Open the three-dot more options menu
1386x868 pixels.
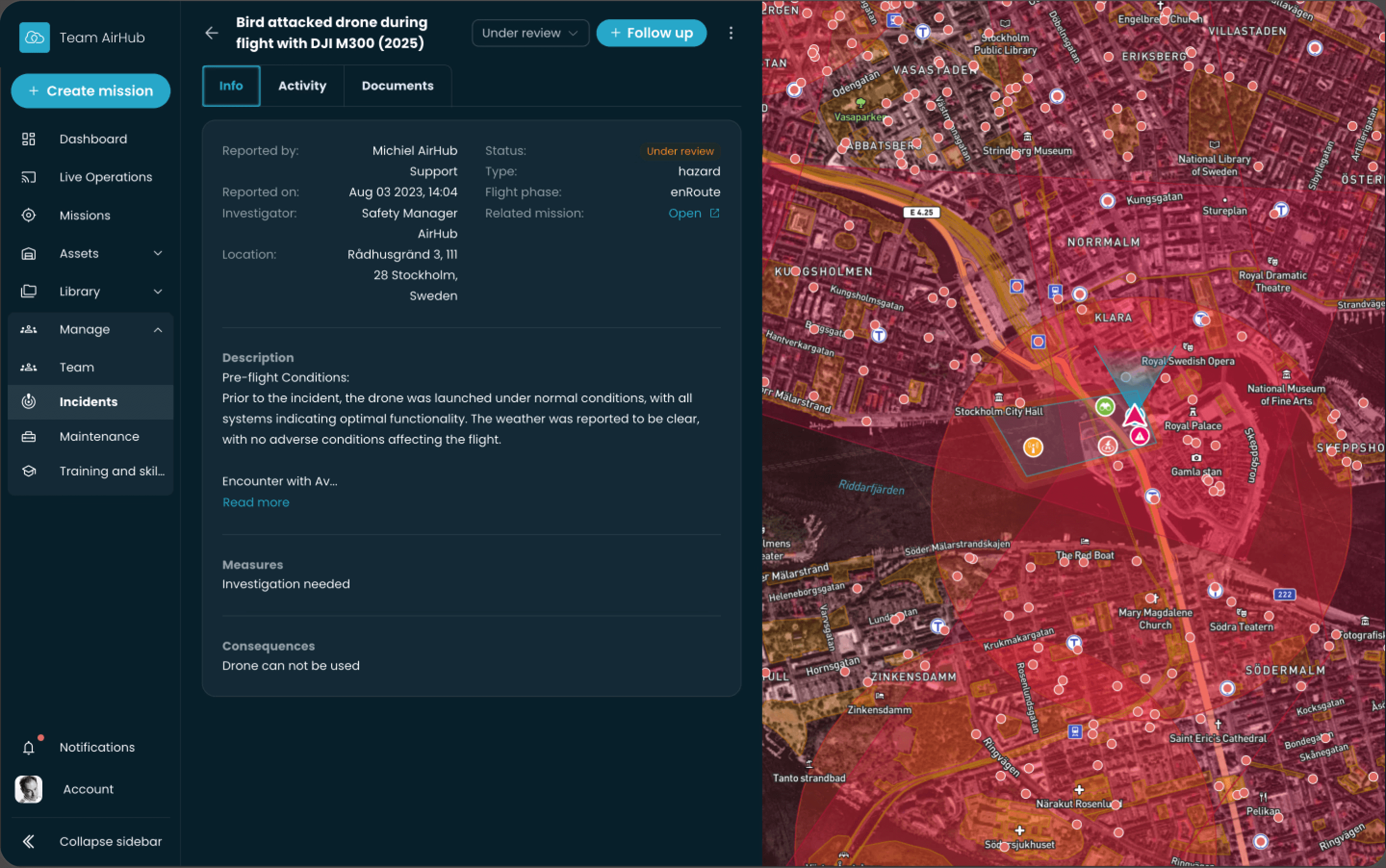731,33
